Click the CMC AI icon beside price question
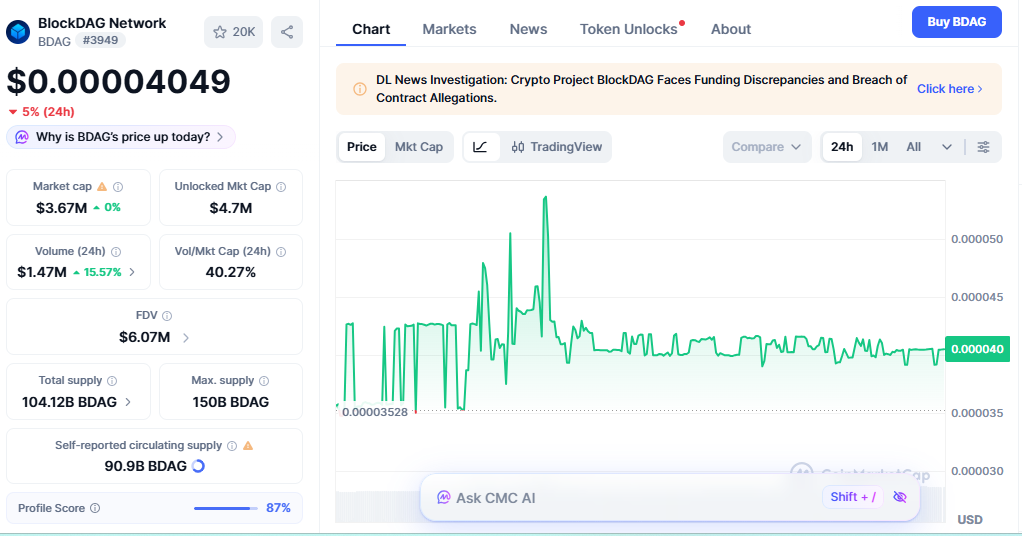 (x=22, y=137)
